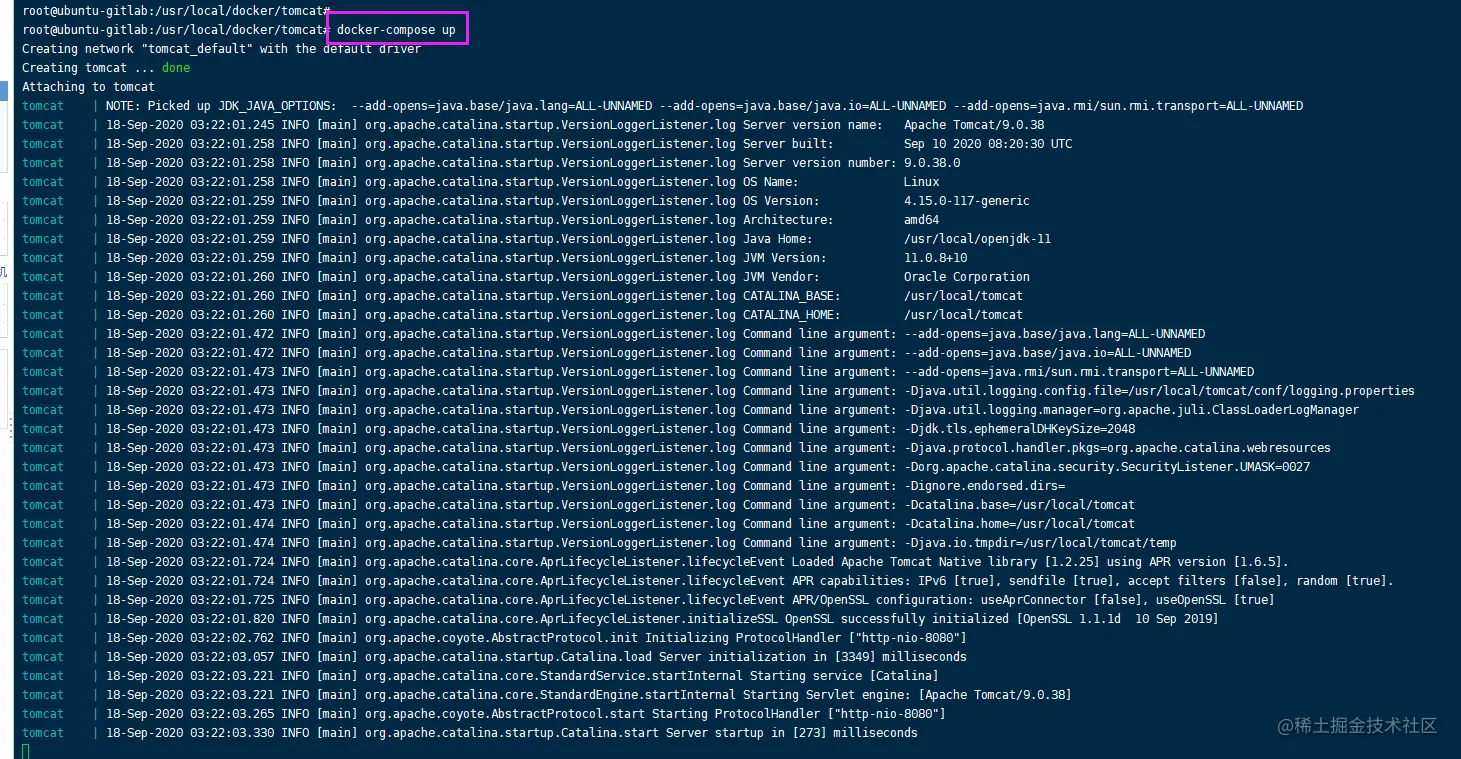Select the OS Name value "Linux"

coord(921,182)
